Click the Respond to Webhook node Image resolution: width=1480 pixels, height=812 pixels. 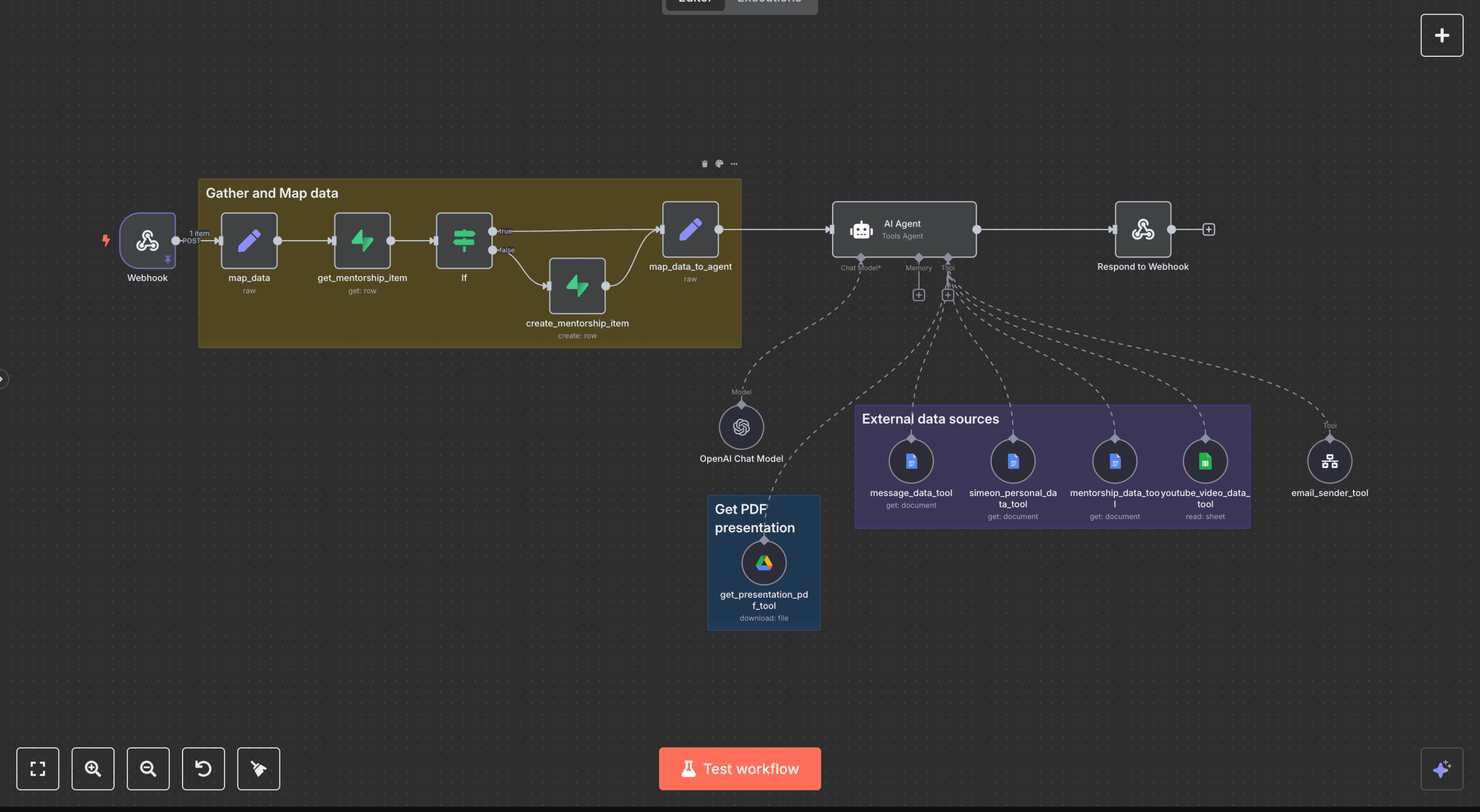click(1142, 229)
